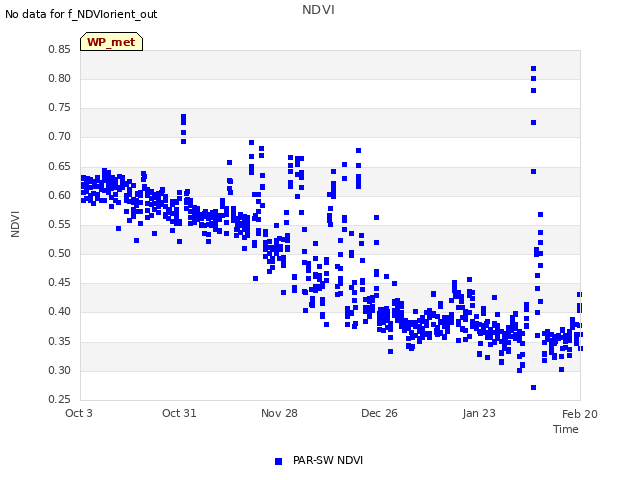
Task: Click the Jan 23 x-axis label
Action: 479,413
